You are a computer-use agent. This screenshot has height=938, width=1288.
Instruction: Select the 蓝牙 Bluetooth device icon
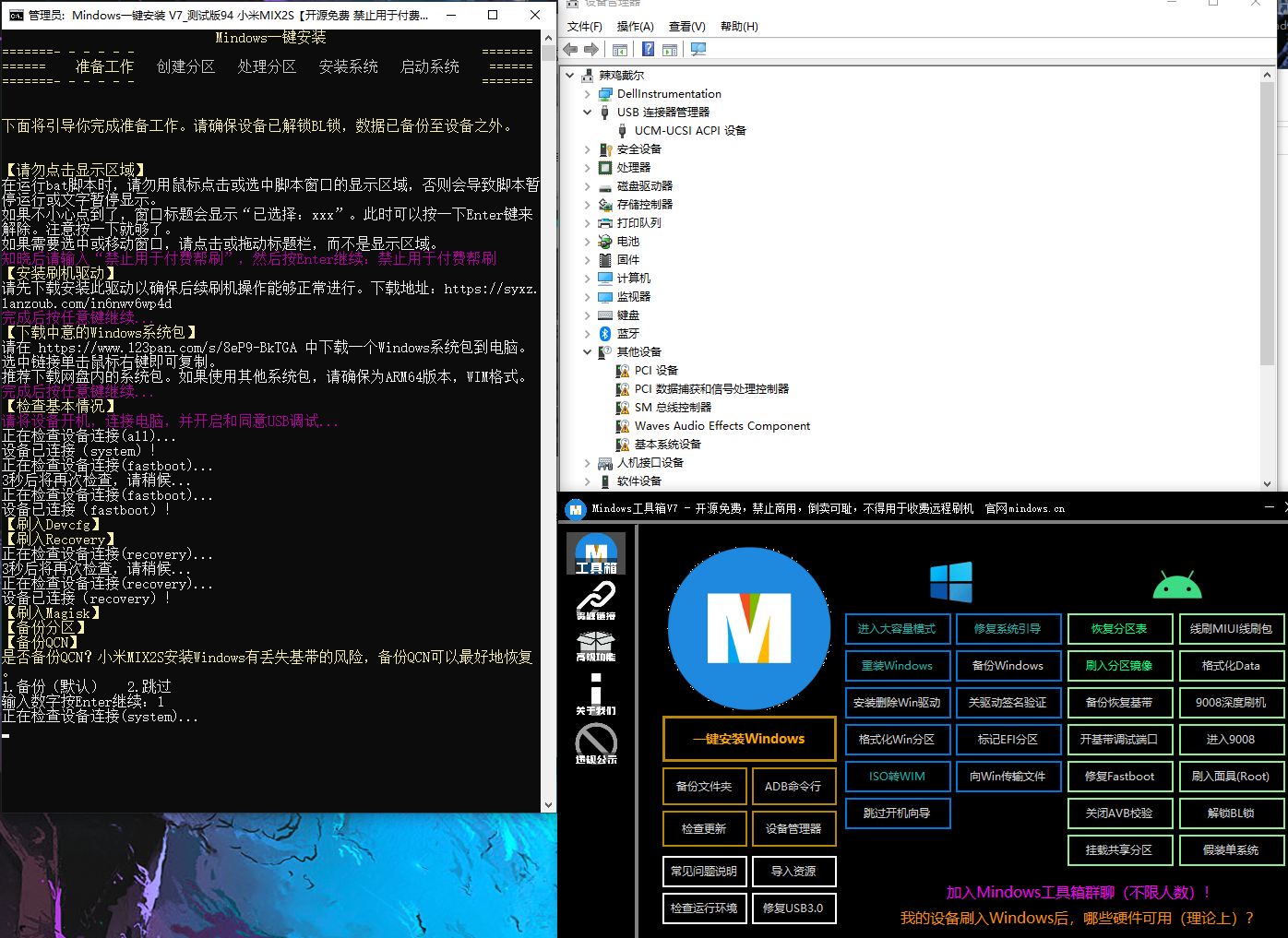(x=605, y=333)
